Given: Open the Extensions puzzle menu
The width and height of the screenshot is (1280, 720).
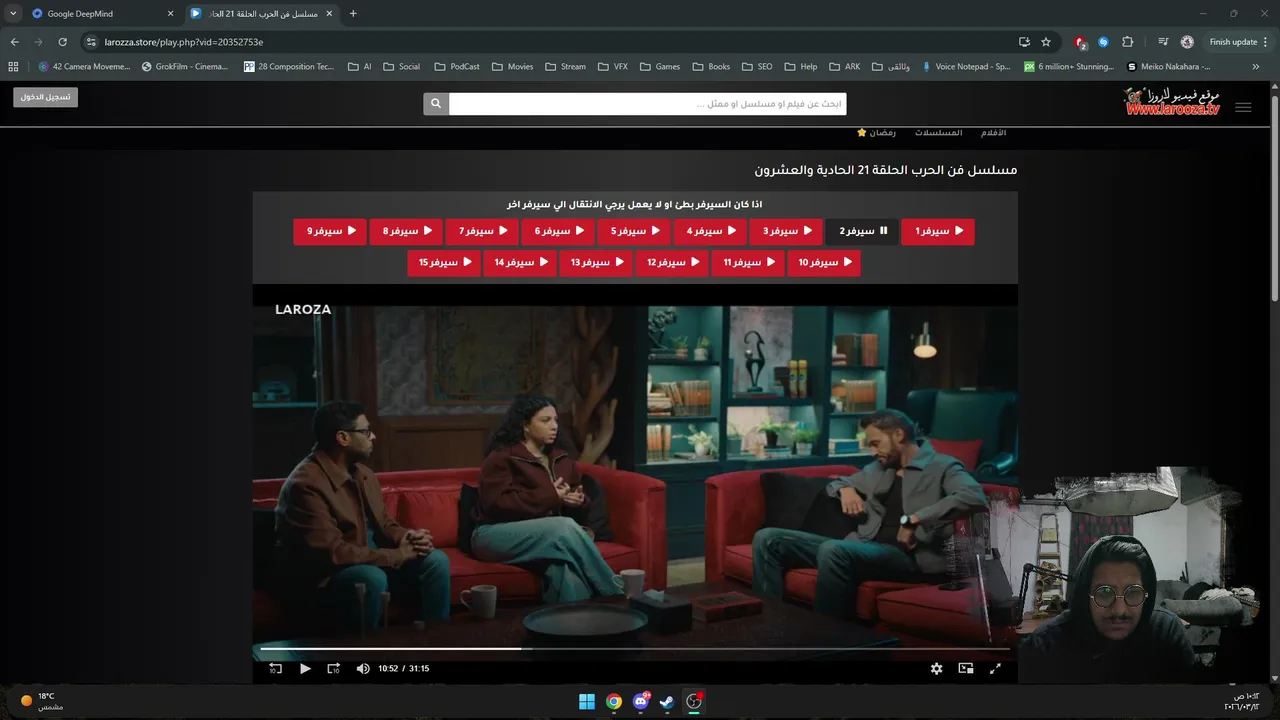Looking at the screenshot, I should tap(1128, 42).
